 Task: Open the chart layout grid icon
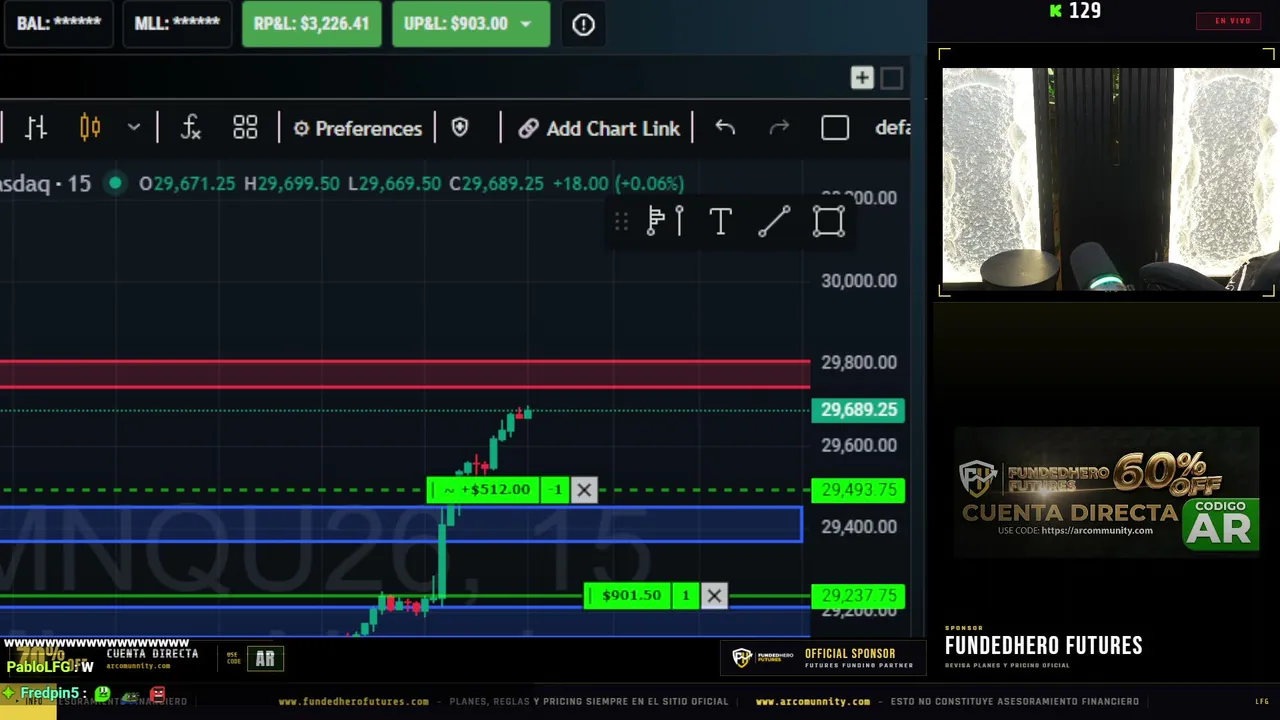pos(245,128)
